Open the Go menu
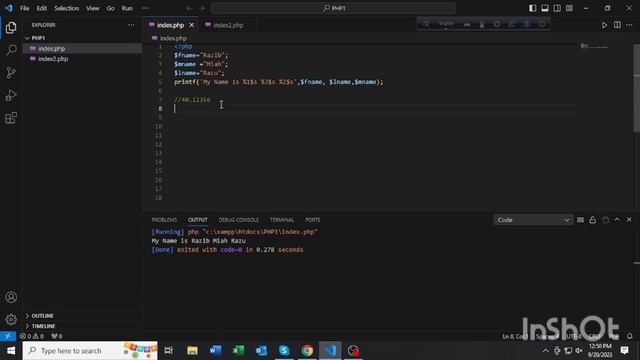Viewport: 640px width, 360px height. tap(111, 8)
